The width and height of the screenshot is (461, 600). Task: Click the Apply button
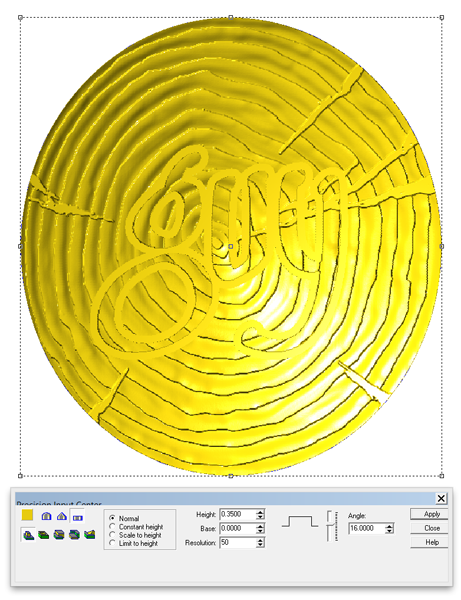coord(429,514)
